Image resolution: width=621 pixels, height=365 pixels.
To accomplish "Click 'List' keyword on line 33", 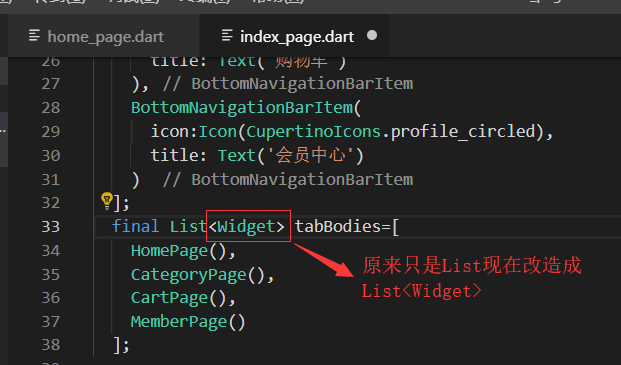I will pyautogui.click(x=188, y=226).
